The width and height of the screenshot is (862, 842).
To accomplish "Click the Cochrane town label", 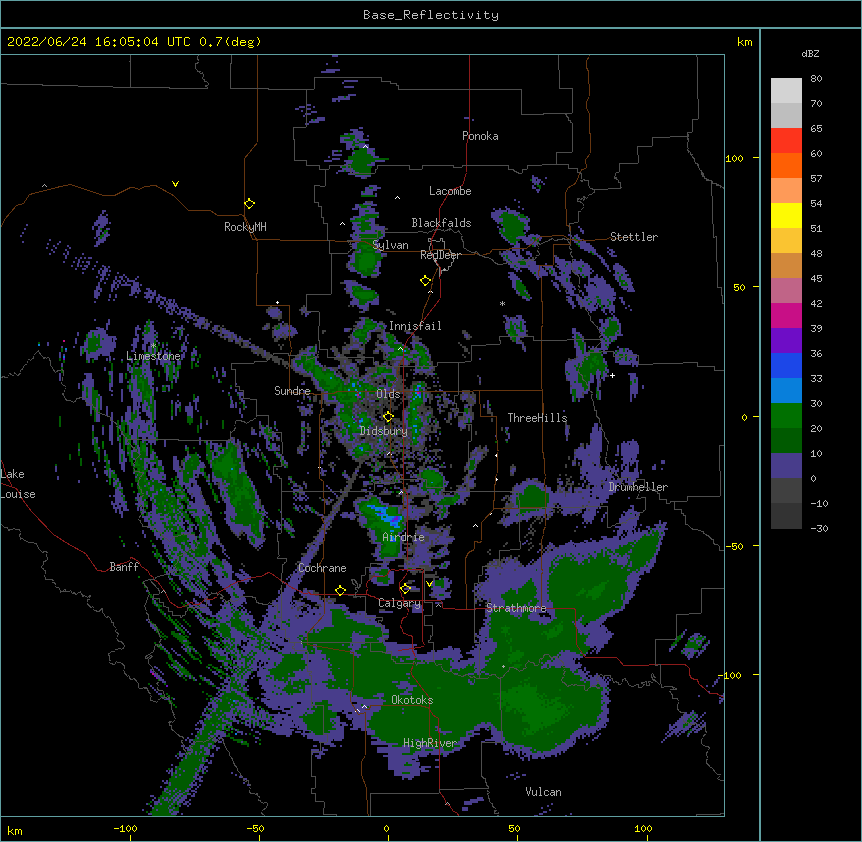I will pyautogui.click(x=322, y=568).
